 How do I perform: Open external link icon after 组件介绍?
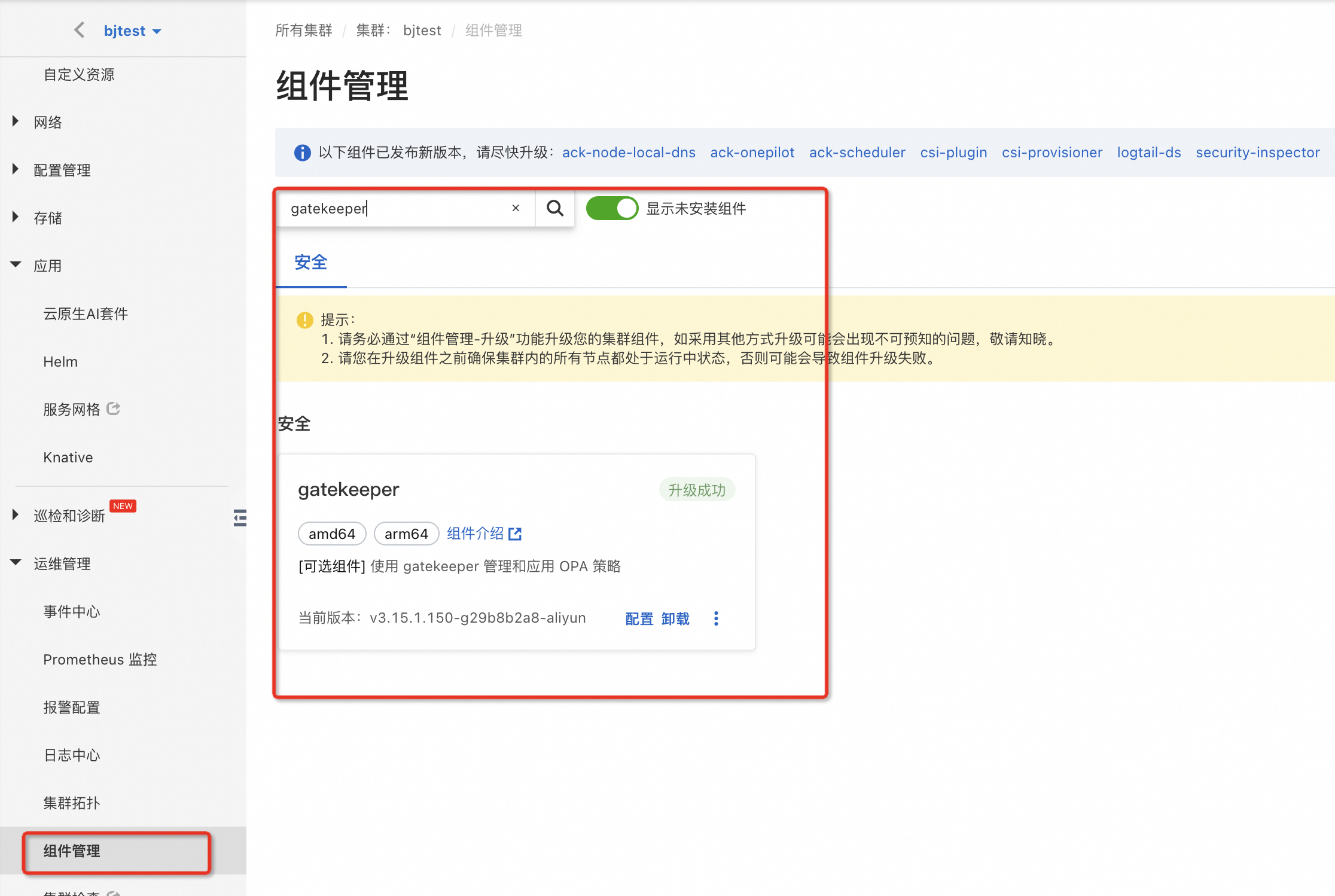coord(515,534)
